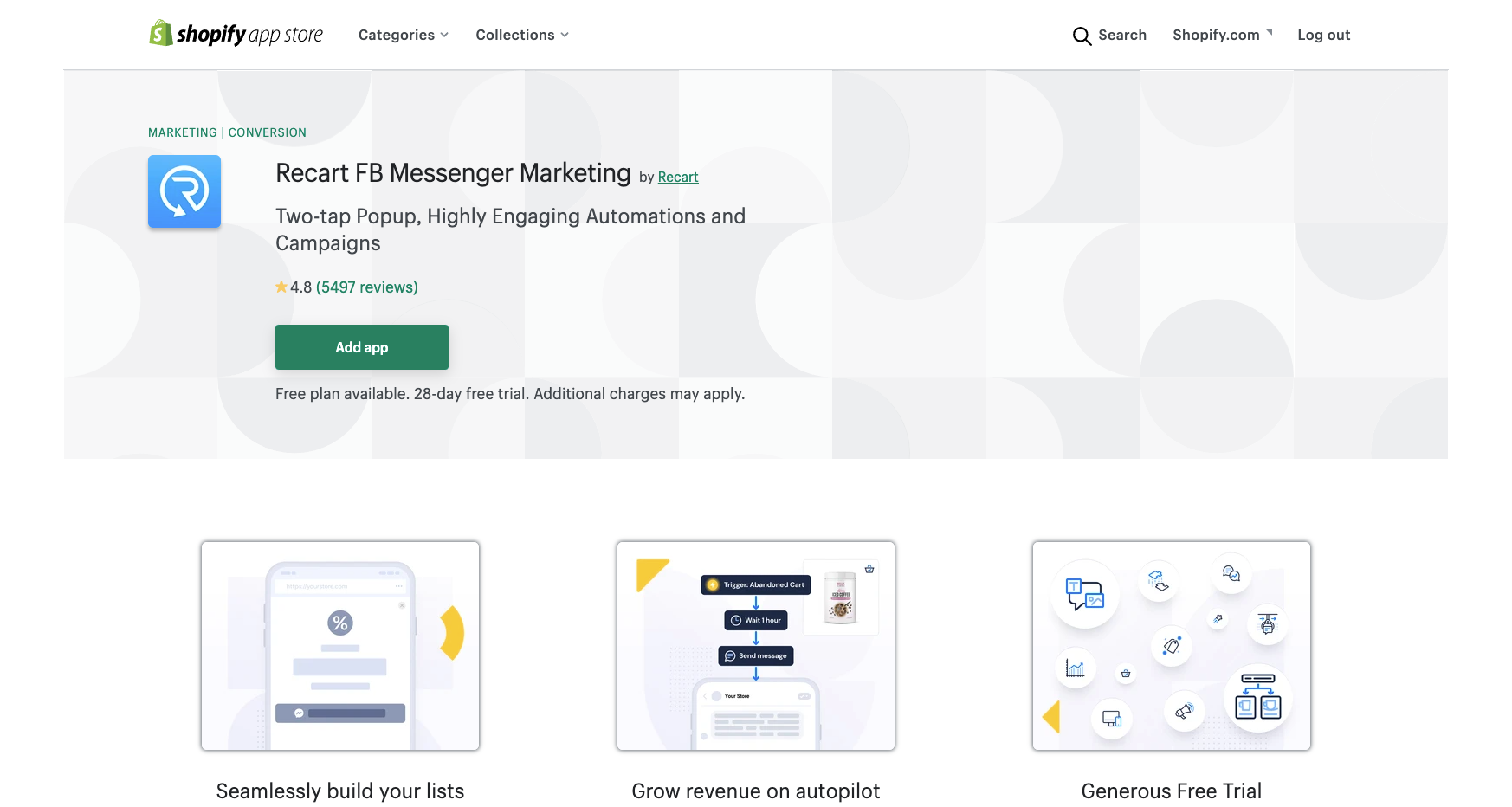
Task: Open the Seamlessly build your lists screenshot
Action: pyautogui.click(x=340, y=646)
